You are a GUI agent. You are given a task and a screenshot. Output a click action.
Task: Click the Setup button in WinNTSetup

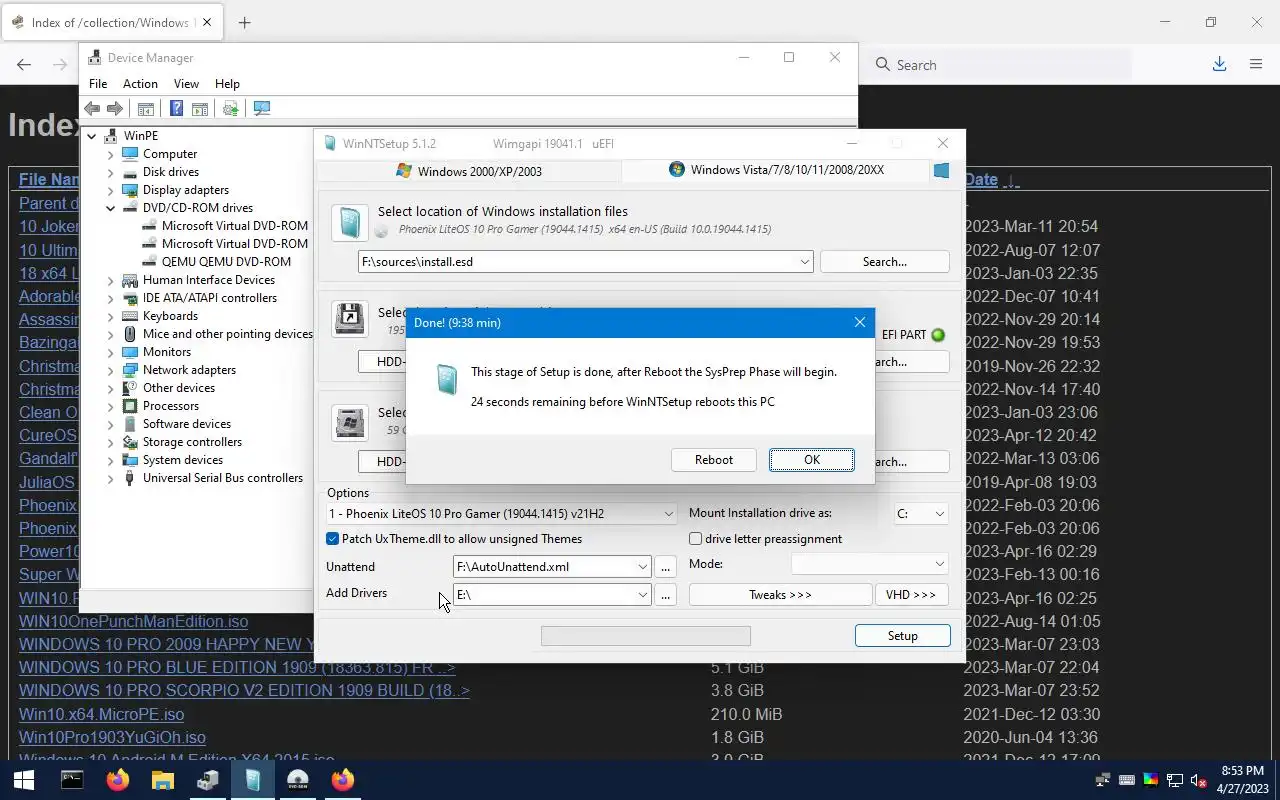coord(902,636)
